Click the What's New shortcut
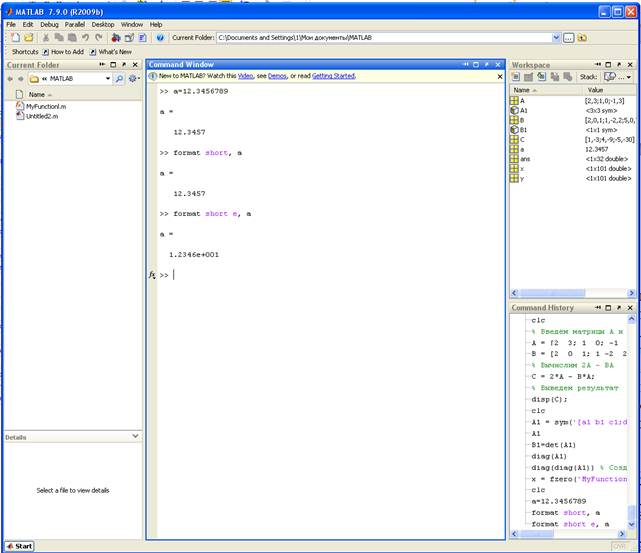Viewport: 641px width, 553px height. pyautogui.click(x=111, y=52)
